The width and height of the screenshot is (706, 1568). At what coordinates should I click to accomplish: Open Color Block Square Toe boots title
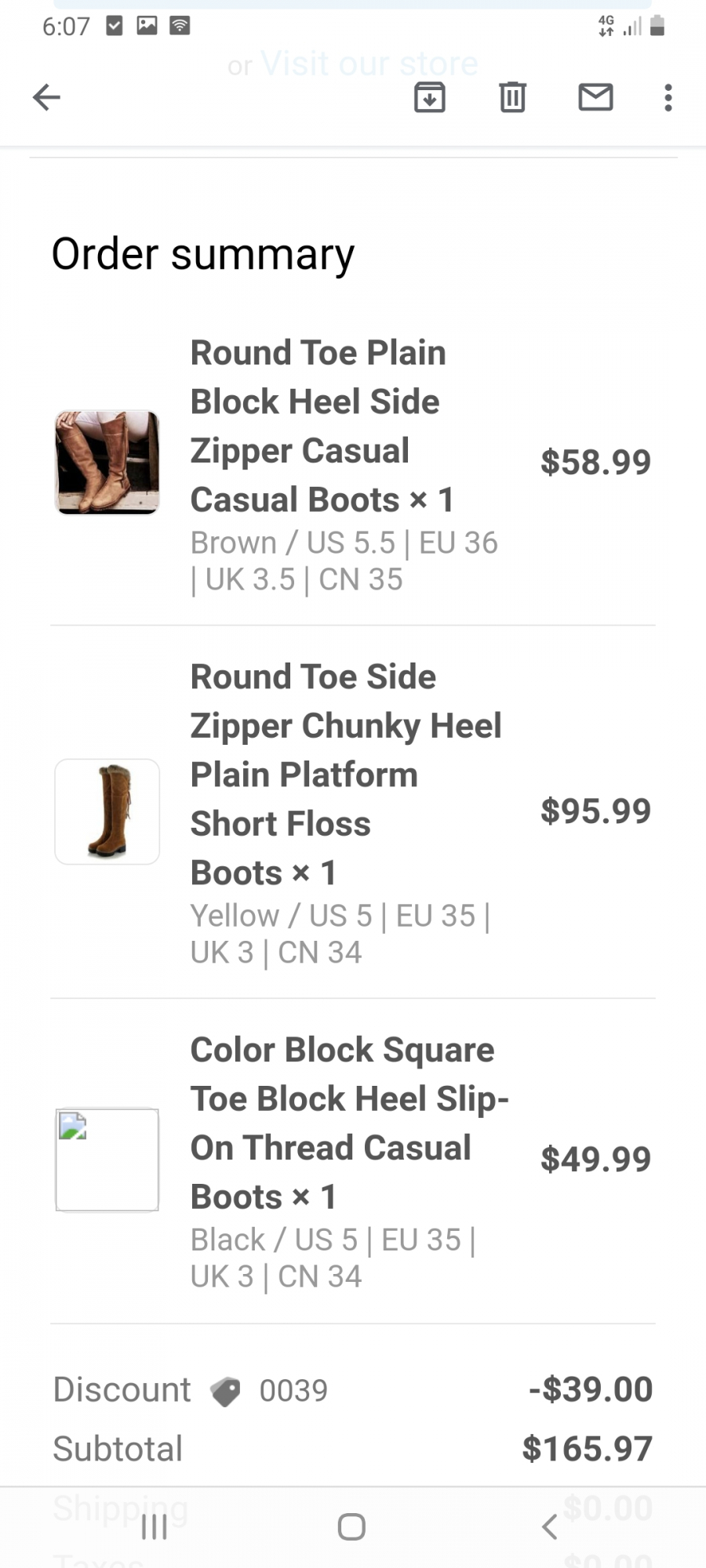click(x=350, y=1123)
